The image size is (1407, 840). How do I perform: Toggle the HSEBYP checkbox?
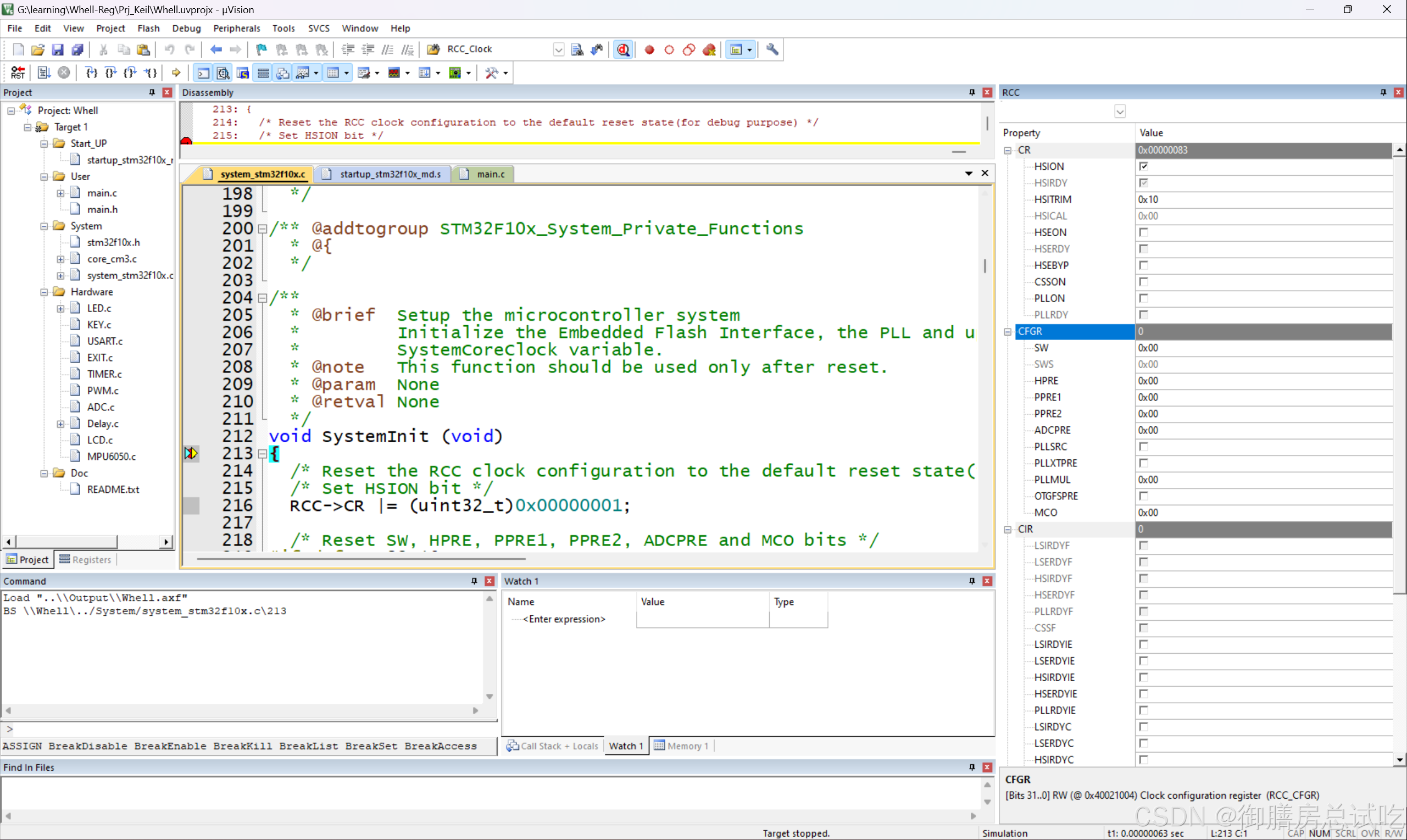[x=1143, y=265]
